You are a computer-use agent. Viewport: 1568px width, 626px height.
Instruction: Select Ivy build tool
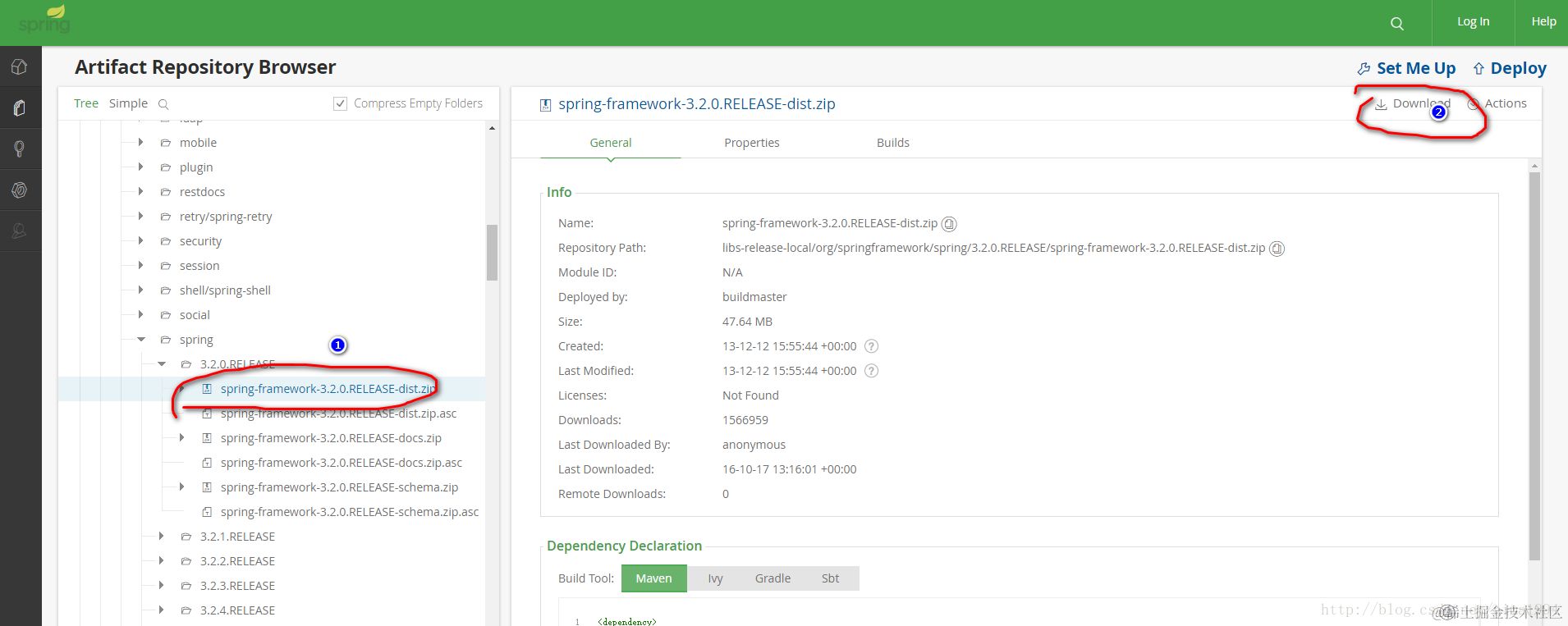click(716, 578)
